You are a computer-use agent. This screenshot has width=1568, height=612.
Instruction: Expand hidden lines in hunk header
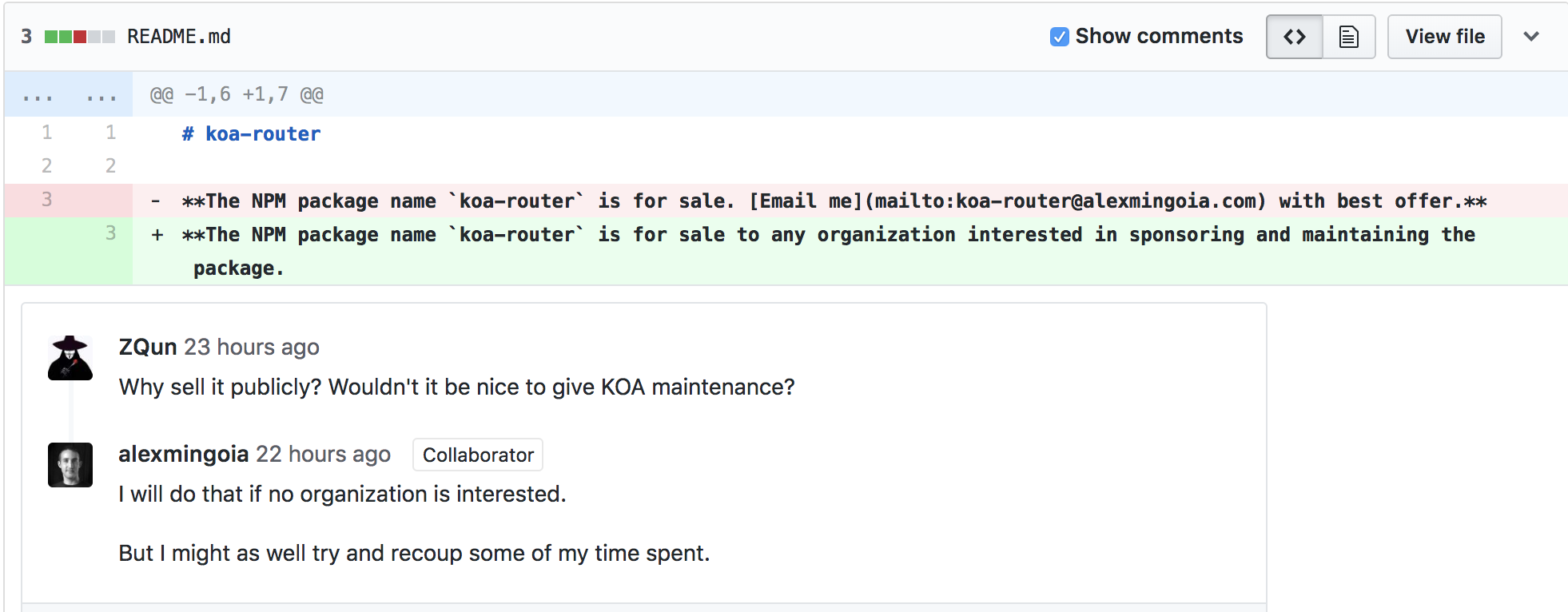(69, 95)
